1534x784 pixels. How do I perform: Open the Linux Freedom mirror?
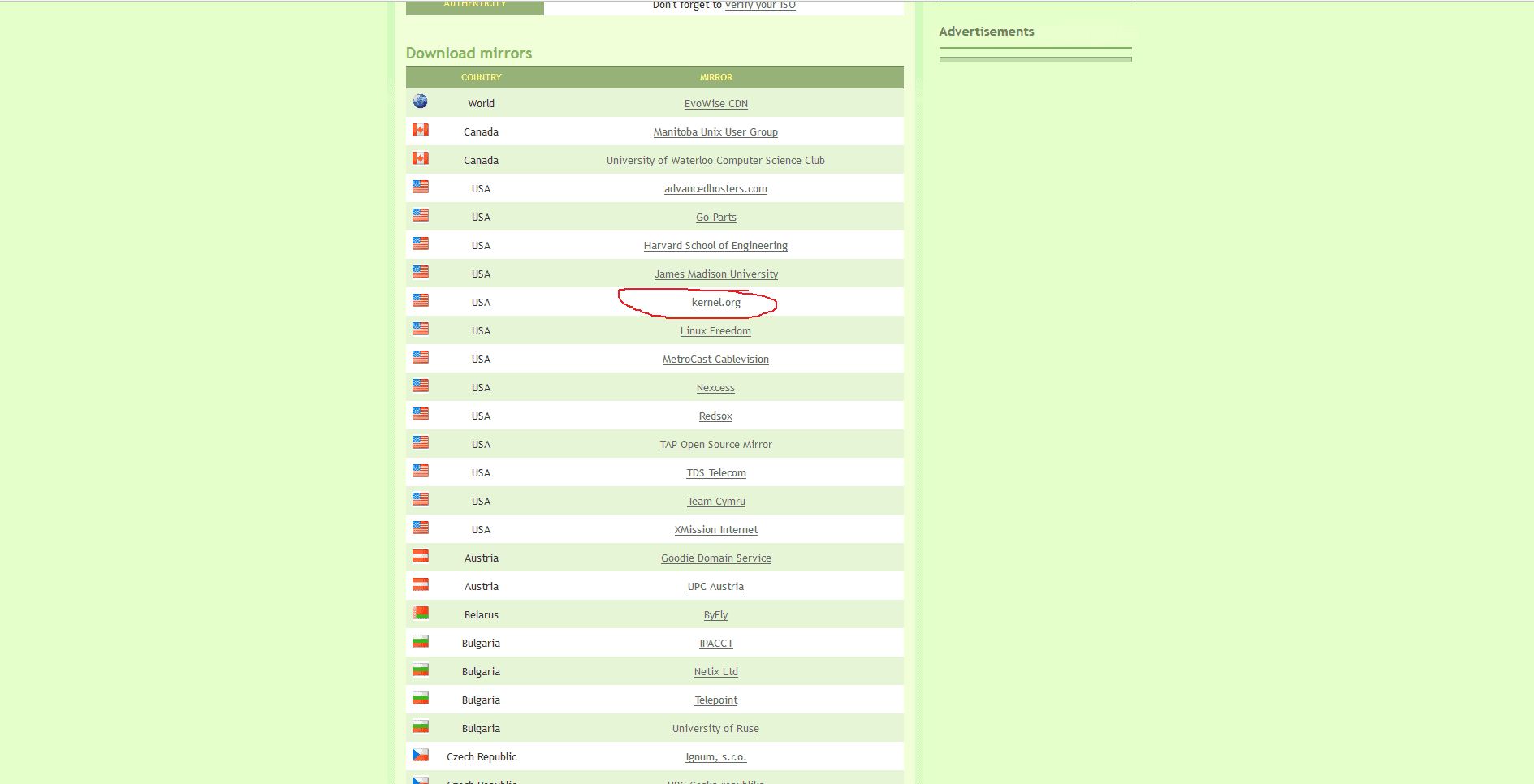pyautogui.click(x=715, y=330)
